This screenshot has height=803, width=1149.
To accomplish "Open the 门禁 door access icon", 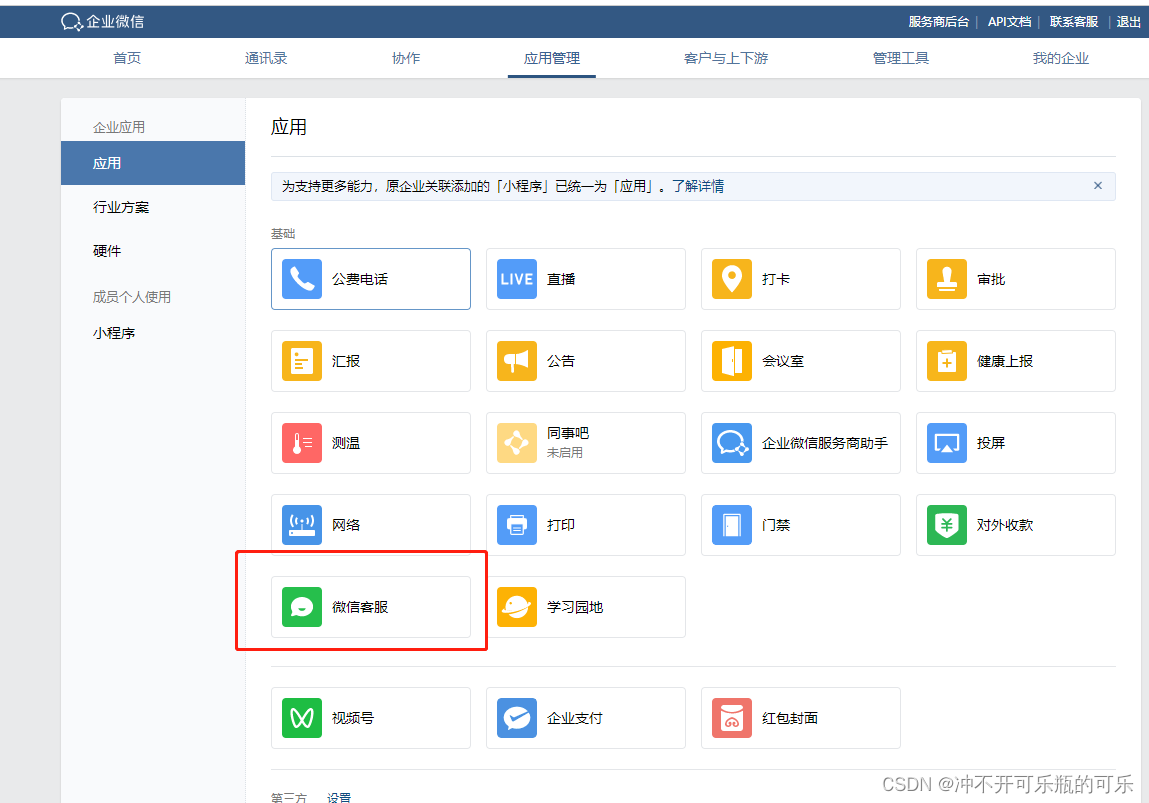I will tap(731, 525).
